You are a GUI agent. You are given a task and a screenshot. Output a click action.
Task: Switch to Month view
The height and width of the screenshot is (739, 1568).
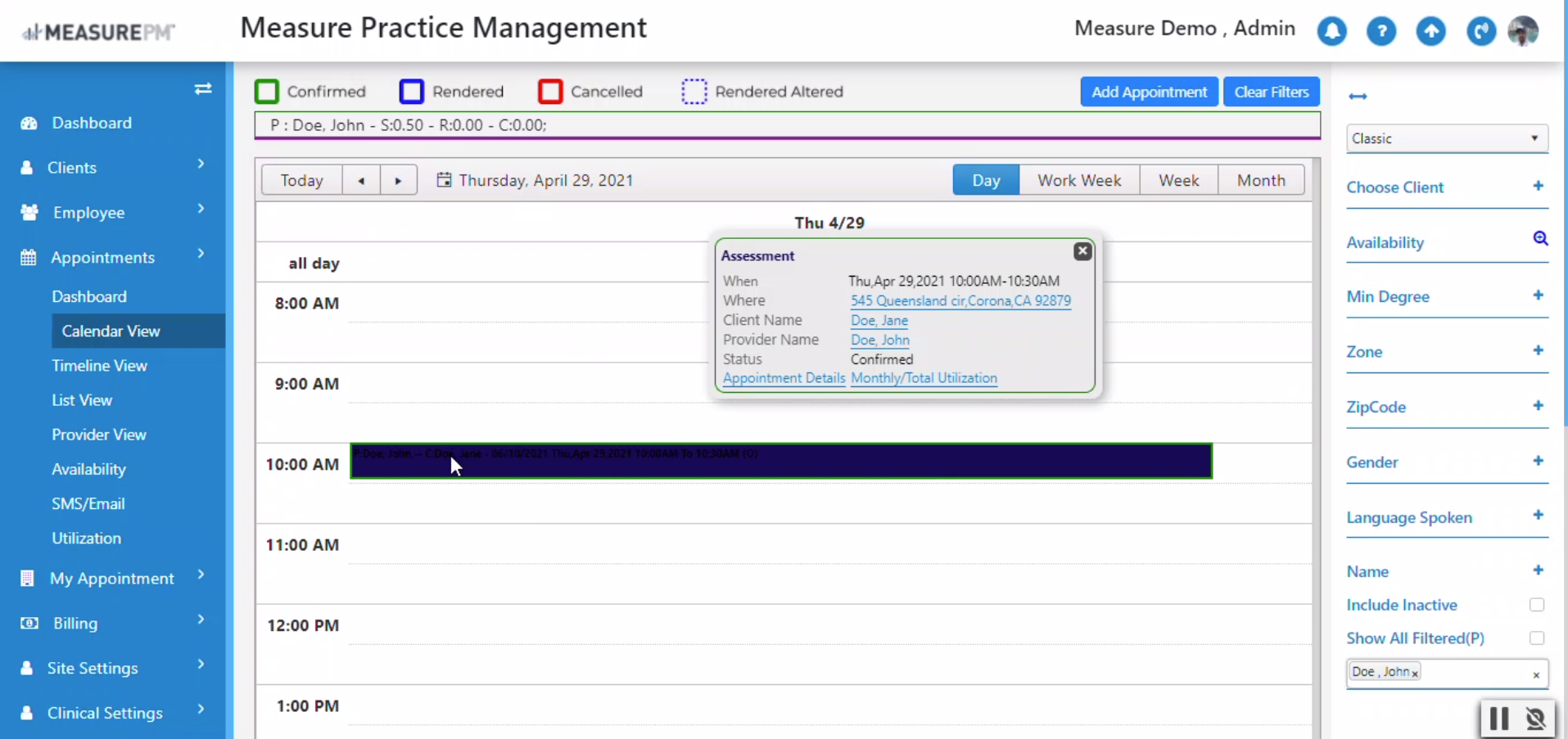point(1261,180)
